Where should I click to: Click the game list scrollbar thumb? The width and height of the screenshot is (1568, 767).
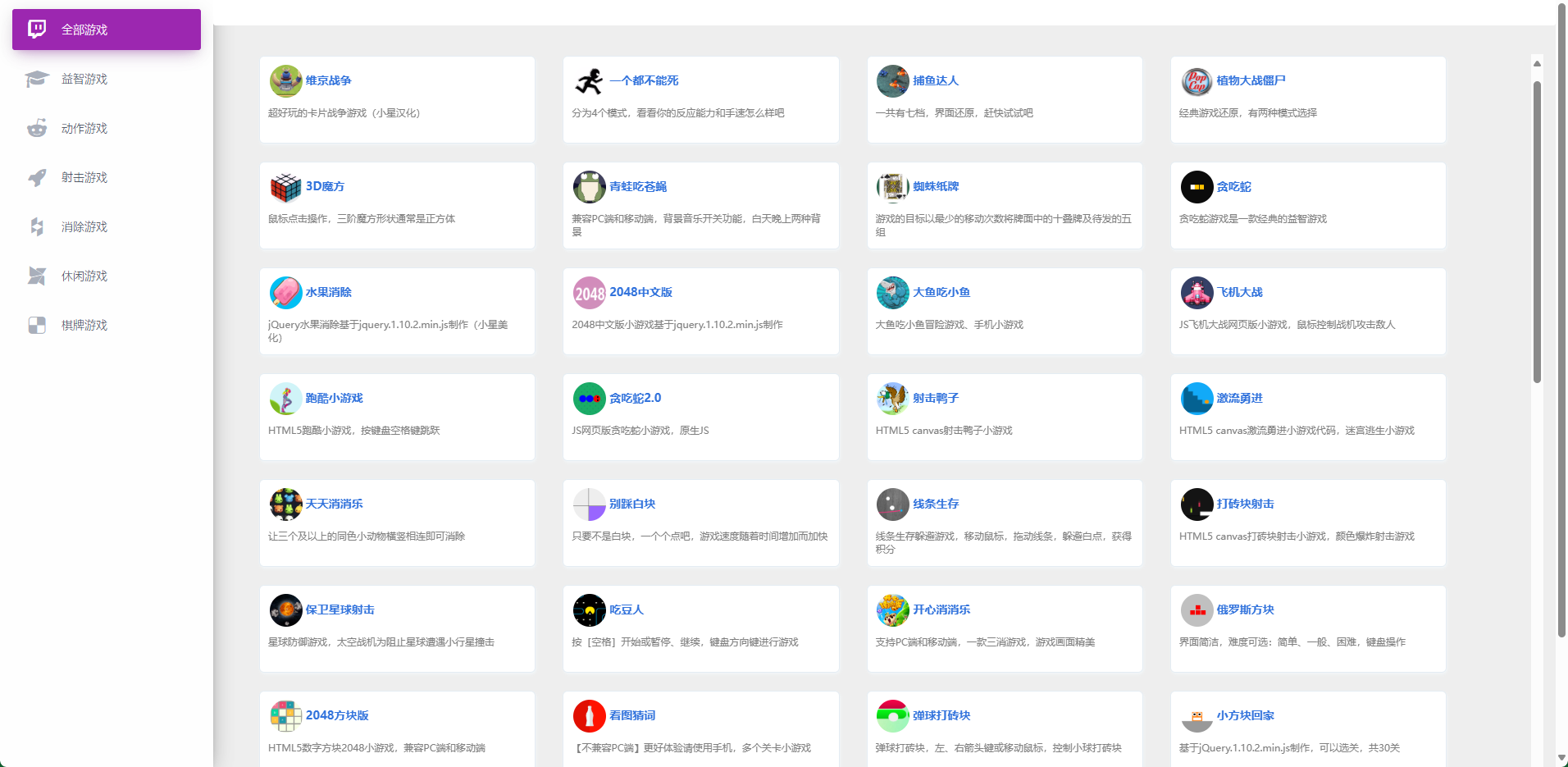[x=1537, y=232]
